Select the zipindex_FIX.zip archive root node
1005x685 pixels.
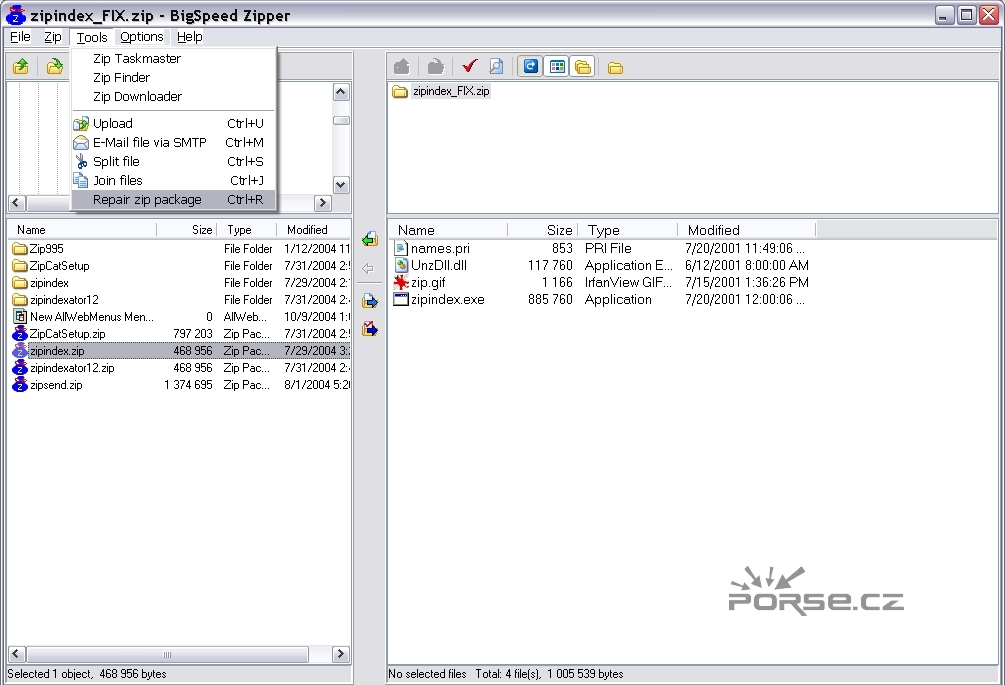pyautogui.click(x=451, y=91)
